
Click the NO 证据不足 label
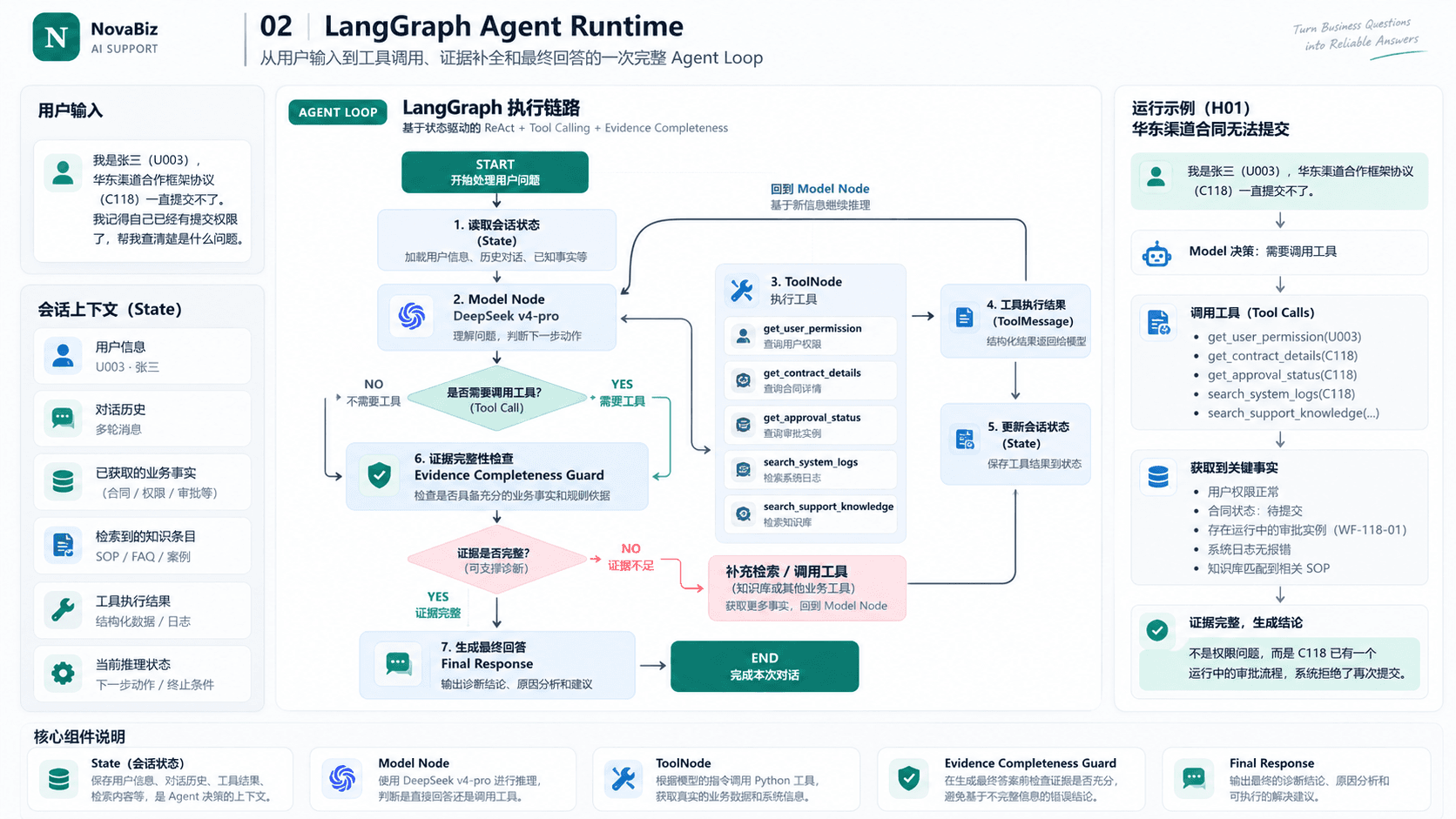tap(630, 557)
